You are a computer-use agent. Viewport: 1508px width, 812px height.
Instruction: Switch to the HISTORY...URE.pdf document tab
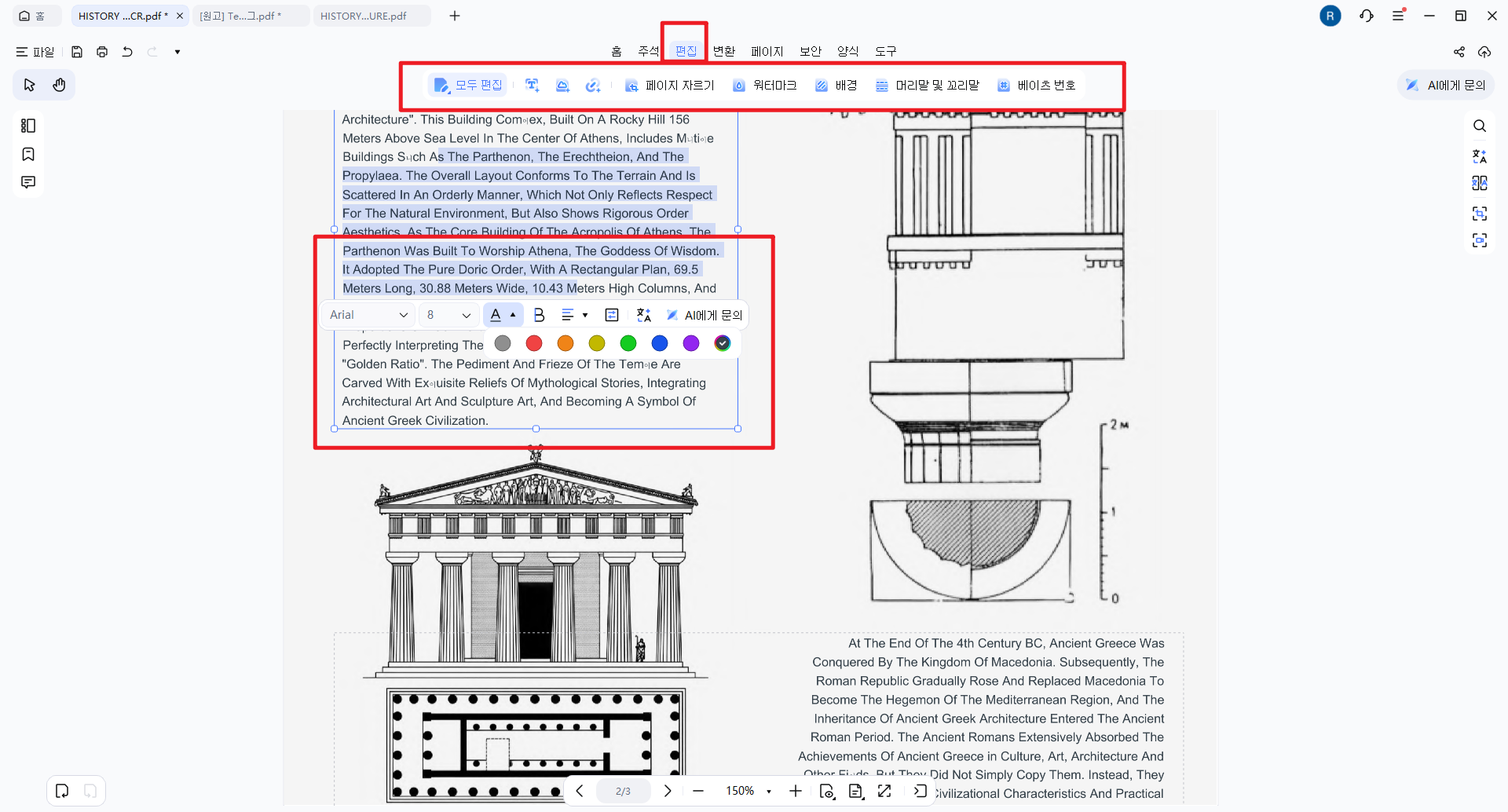click(x=372, y=16)
